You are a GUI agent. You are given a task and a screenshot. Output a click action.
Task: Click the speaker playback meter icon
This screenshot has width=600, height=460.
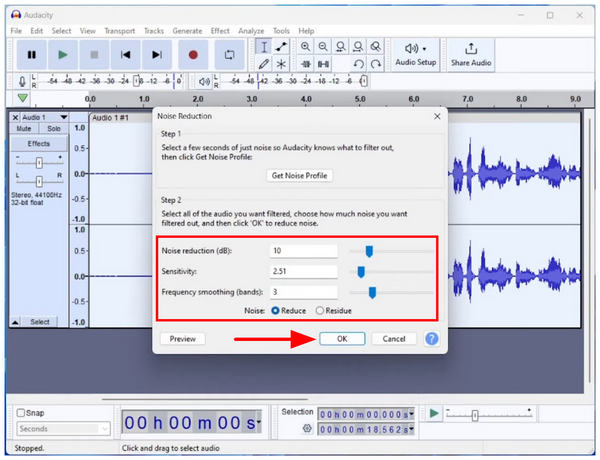pyautogui.click(x=204, y=82)
